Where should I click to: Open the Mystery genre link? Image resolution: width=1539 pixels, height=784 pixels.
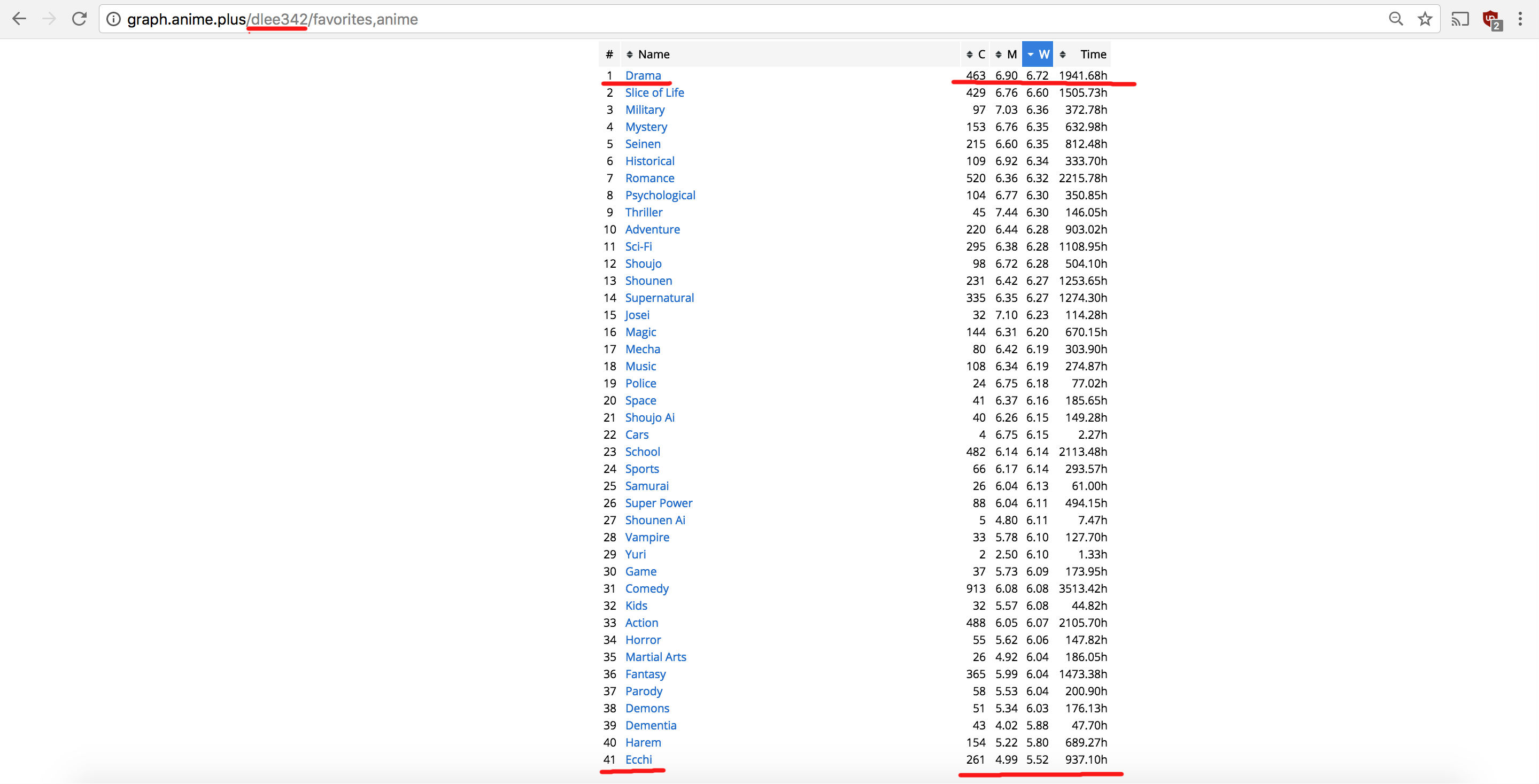point(646,127)
